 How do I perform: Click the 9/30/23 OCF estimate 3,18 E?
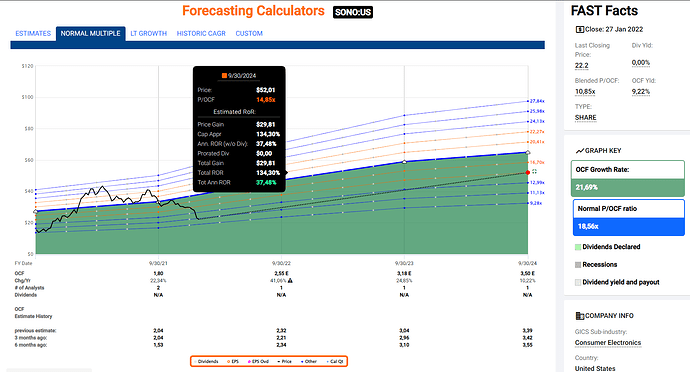[x=404, y=273]
